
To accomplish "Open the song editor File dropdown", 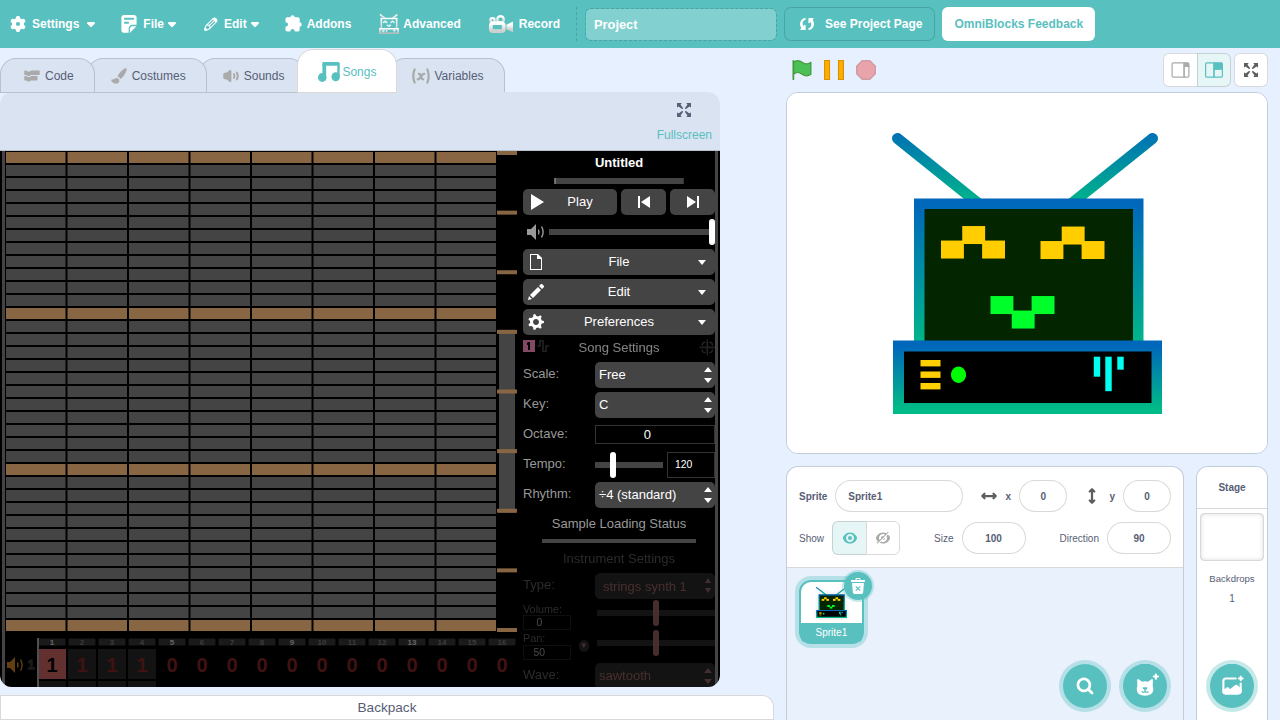I will click(x=619, y=262).
